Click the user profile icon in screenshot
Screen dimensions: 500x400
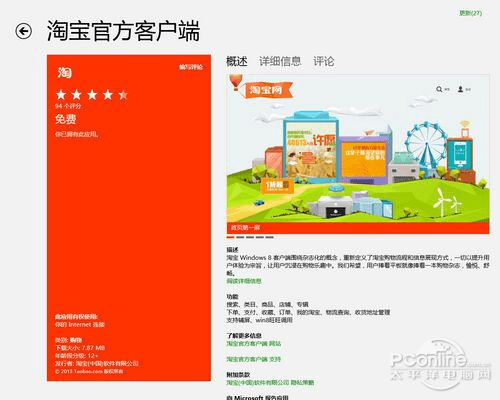tap(460, 89)
